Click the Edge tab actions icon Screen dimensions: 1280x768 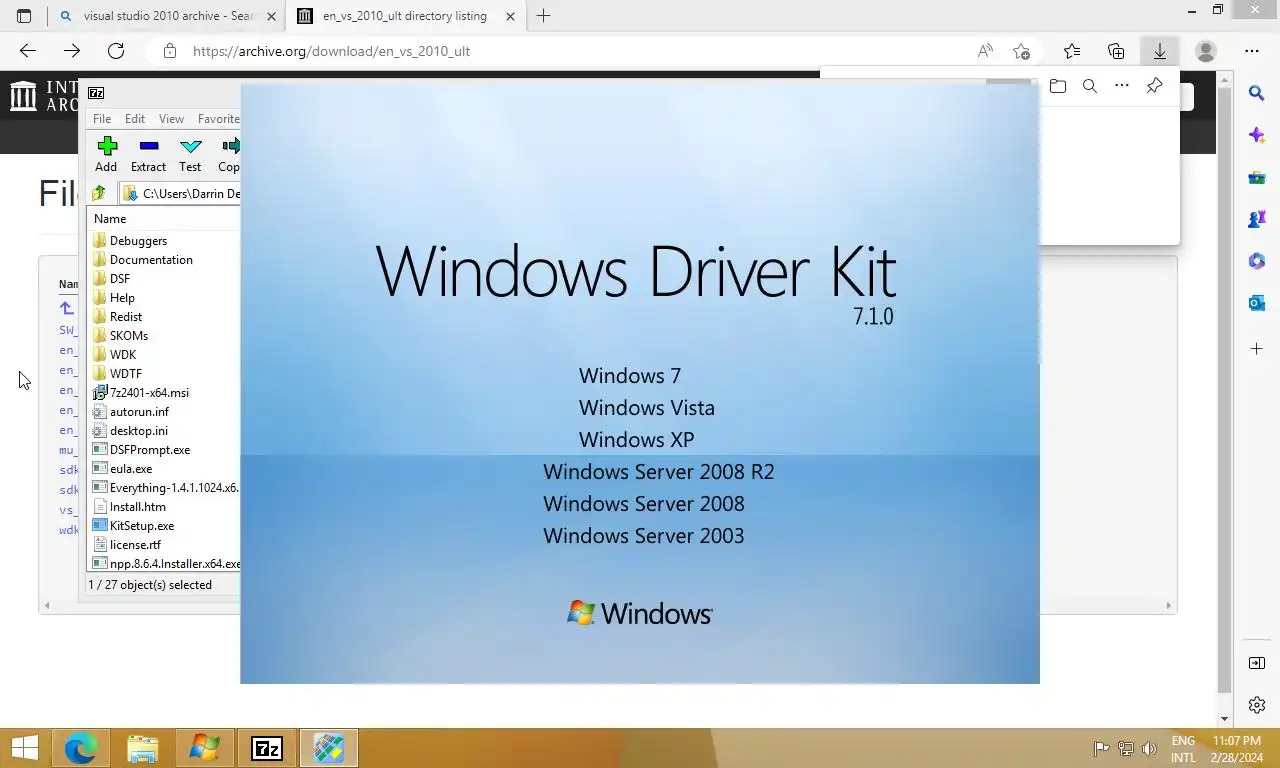(24, 16)
